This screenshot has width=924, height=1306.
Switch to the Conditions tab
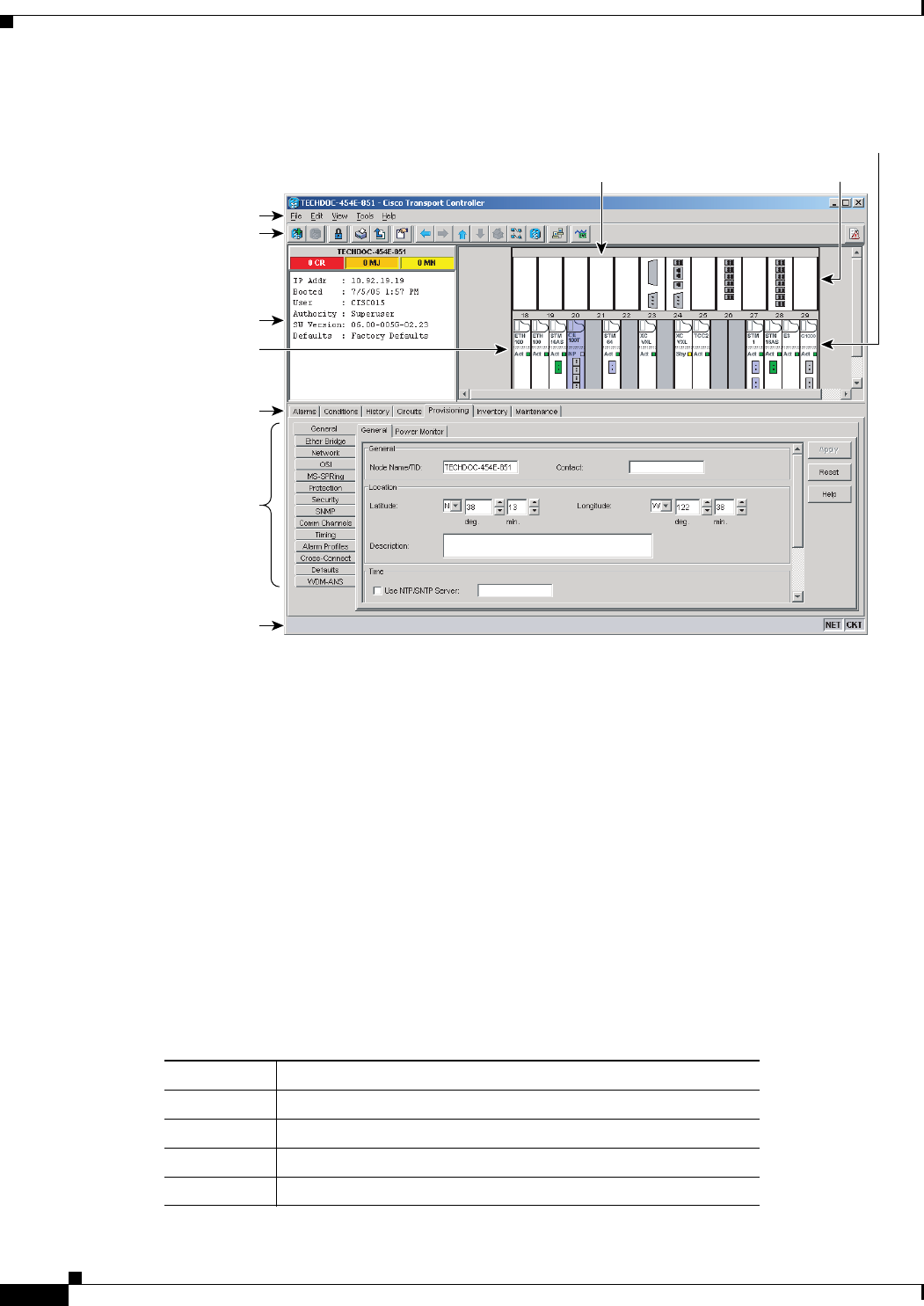click(341, 412)
